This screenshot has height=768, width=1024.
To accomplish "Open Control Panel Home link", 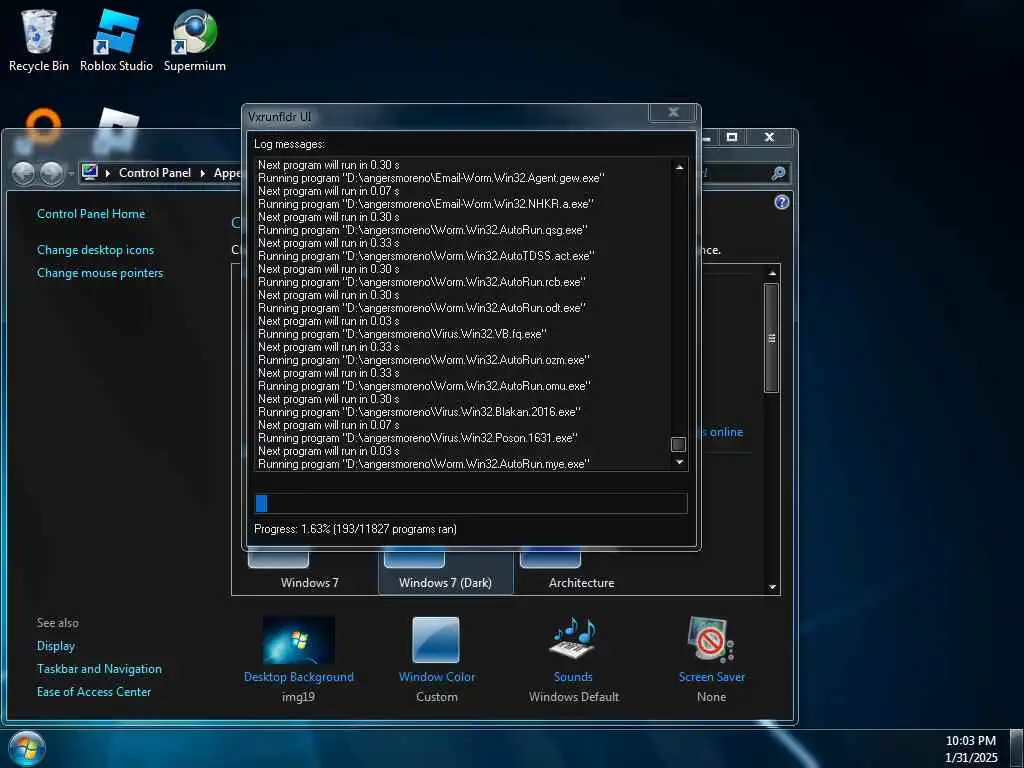I will pos(91,214).
